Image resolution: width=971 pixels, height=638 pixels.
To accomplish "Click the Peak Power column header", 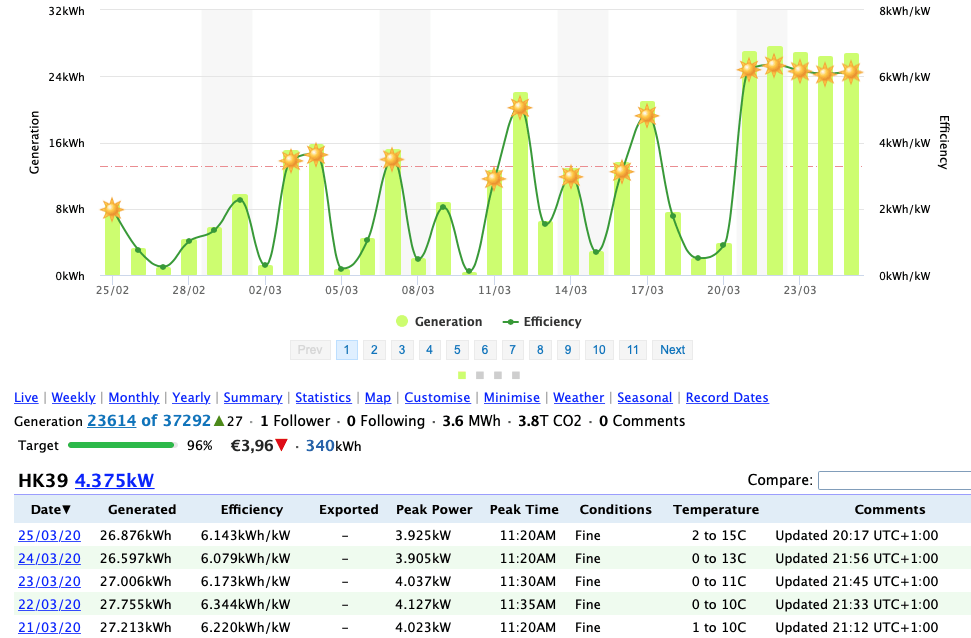I will click(434, 509).
